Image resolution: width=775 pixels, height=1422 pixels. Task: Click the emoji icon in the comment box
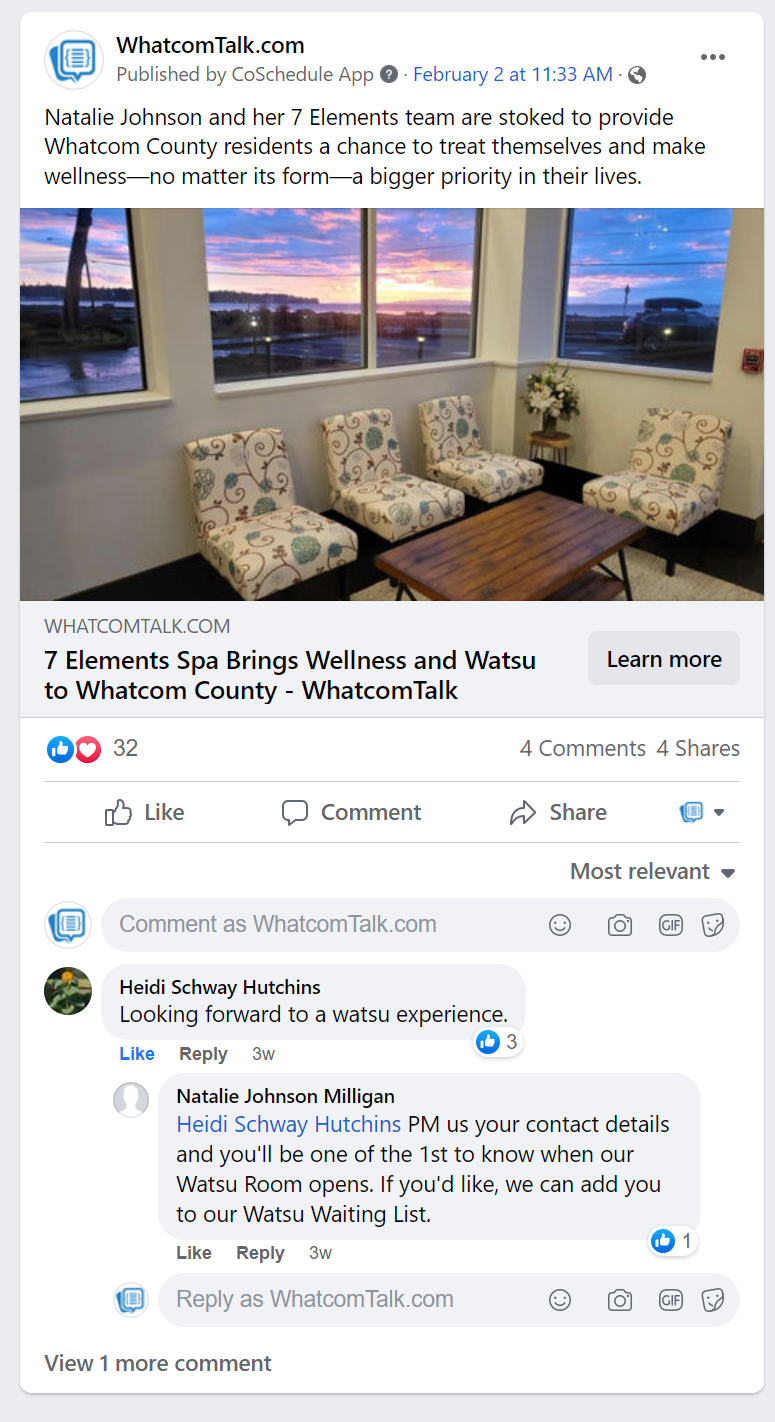coord(560,925)
